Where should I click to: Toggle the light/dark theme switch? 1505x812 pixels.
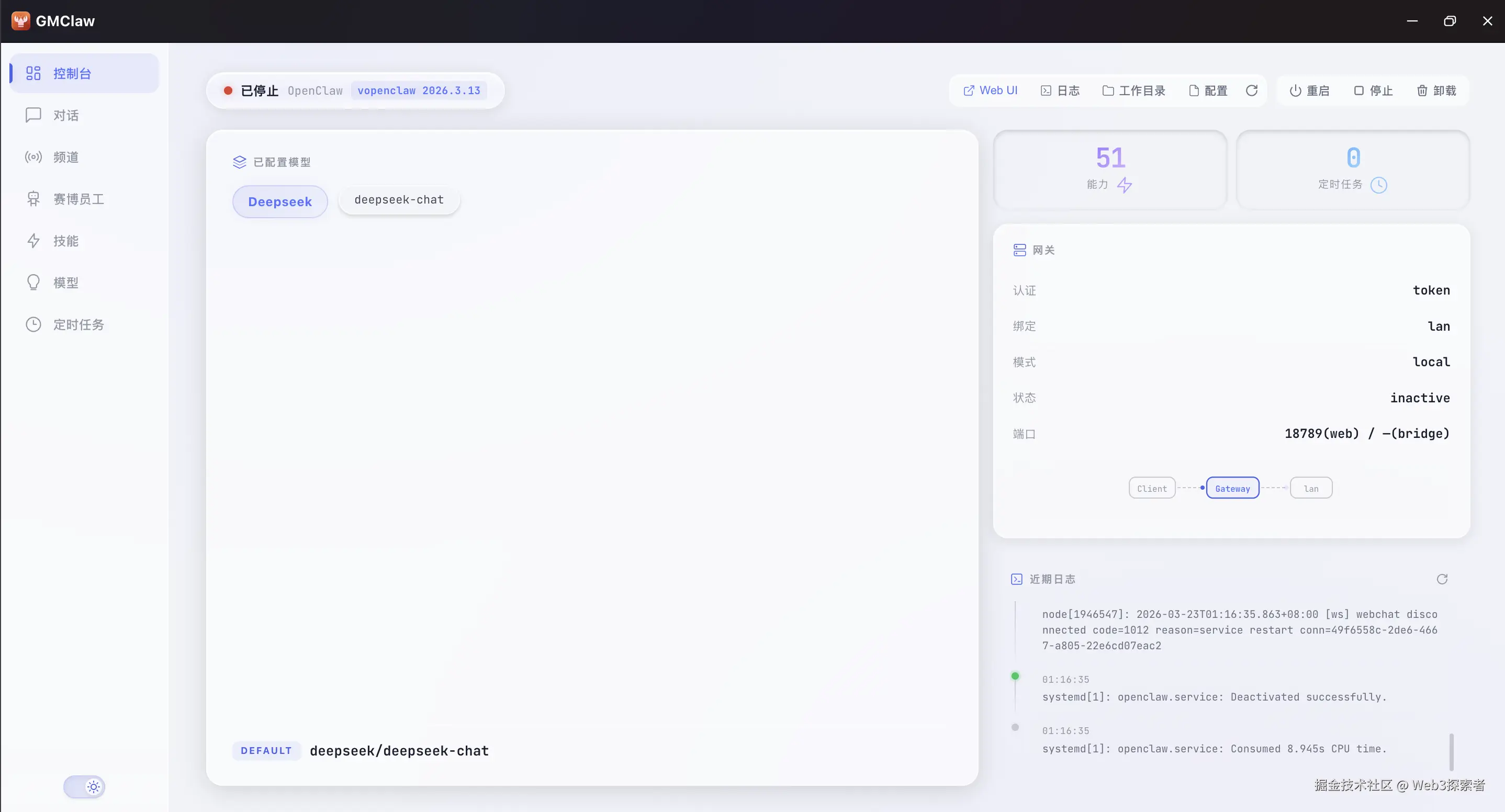pyautogui.click(x=84, y=787)
